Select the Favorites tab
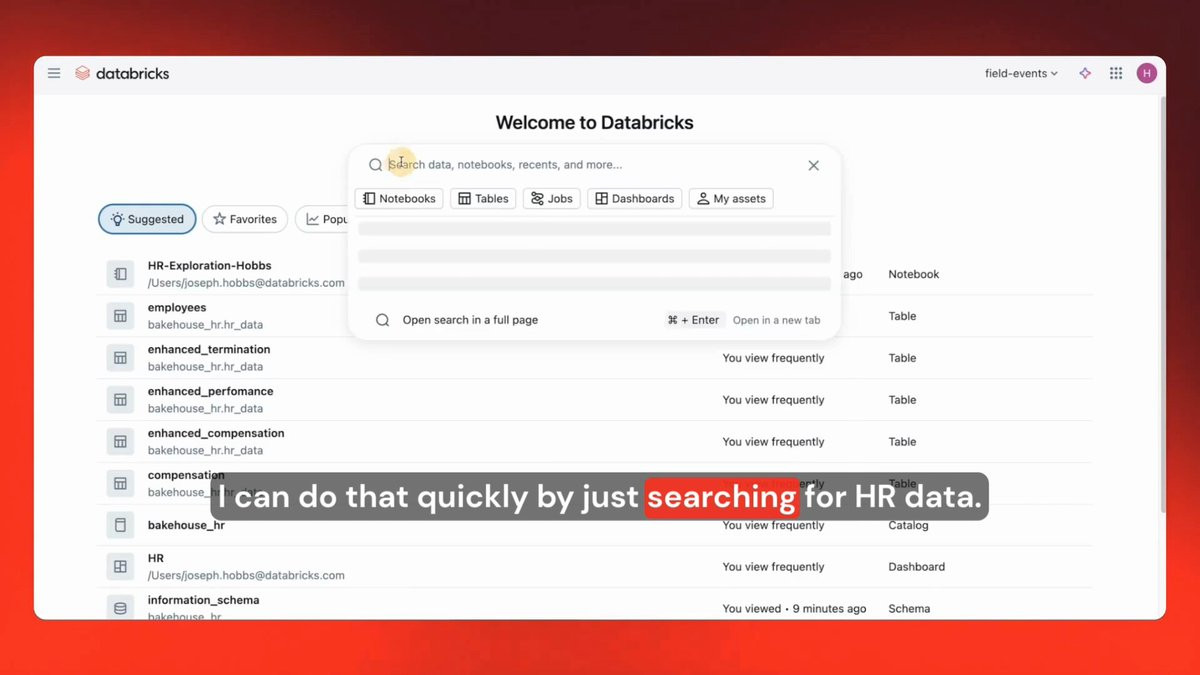This screenshot has width=1200, height=675. (x=245, y=219)
